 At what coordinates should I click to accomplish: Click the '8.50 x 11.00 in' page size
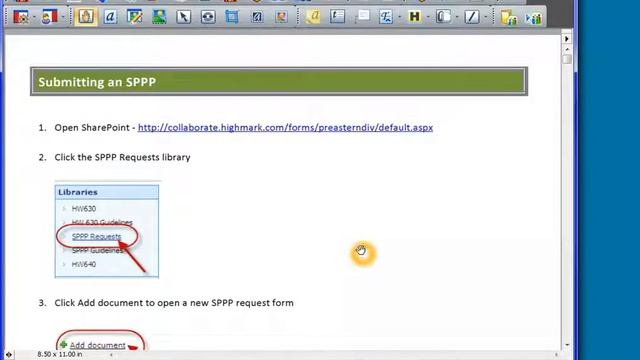point(60,354)
